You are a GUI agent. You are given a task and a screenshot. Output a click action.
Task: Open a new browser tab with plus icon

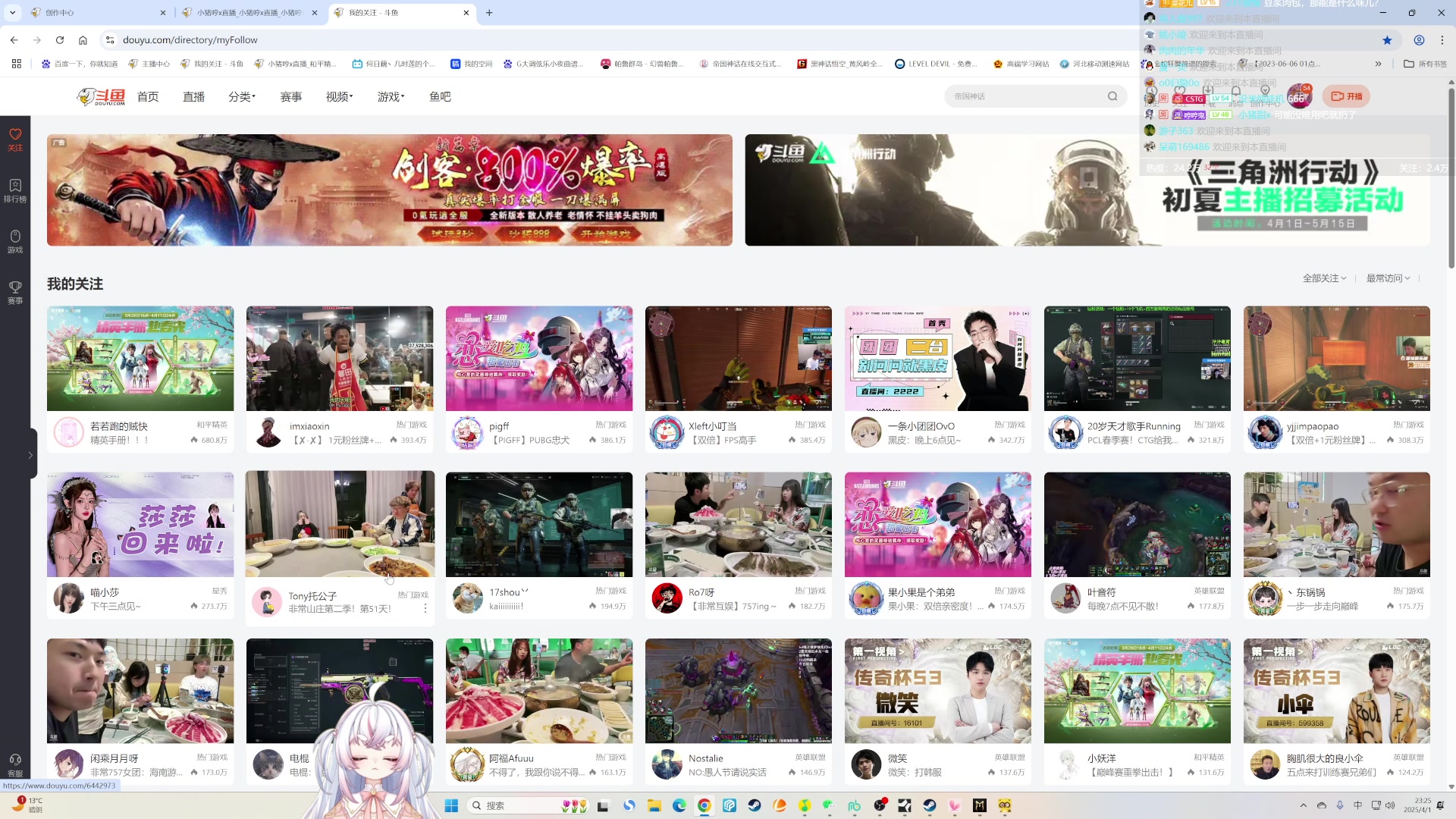point(489,13)
